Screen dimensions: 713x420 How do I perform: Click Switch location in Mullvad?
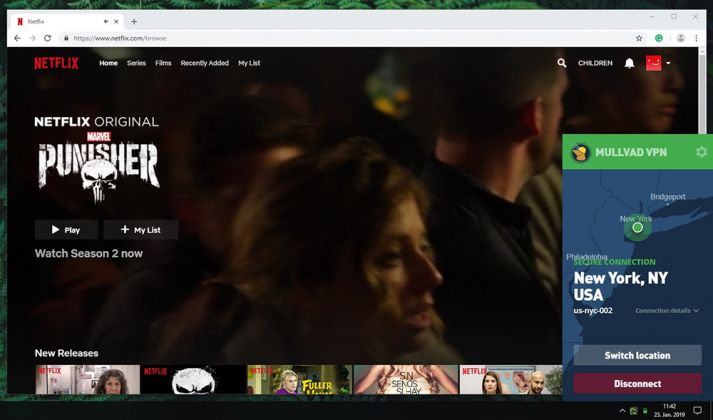coord(638,355)
